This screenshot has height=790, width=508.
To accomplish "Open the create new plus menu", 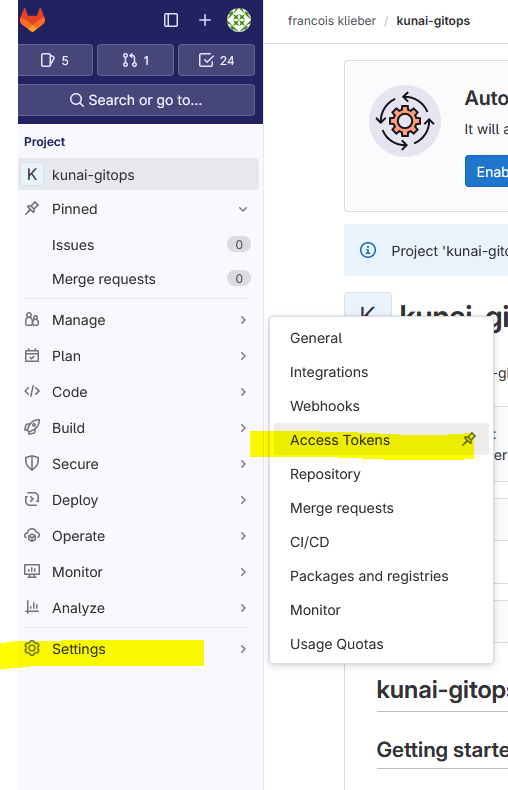I will (205, 20).
